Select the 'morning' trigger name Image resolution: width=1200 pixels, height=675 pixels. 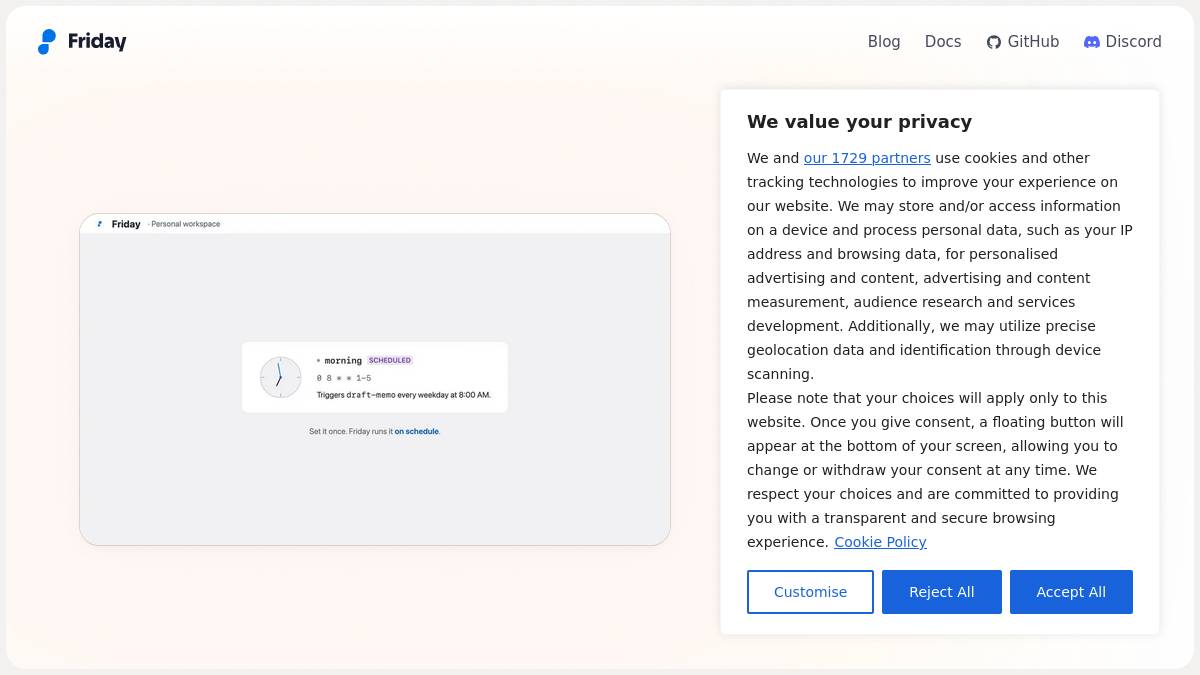(x=343, y=360)
